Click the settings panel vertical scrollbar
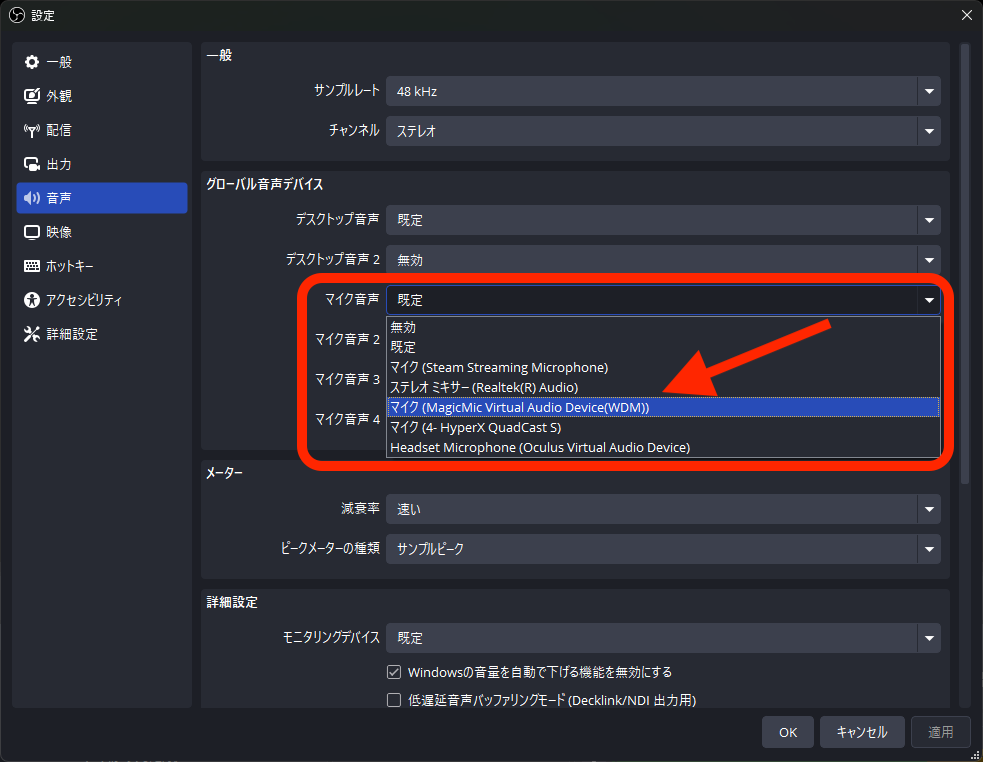The width and height of the screenshot is (983, 762). pyautogui.click(x=965, y=263)
